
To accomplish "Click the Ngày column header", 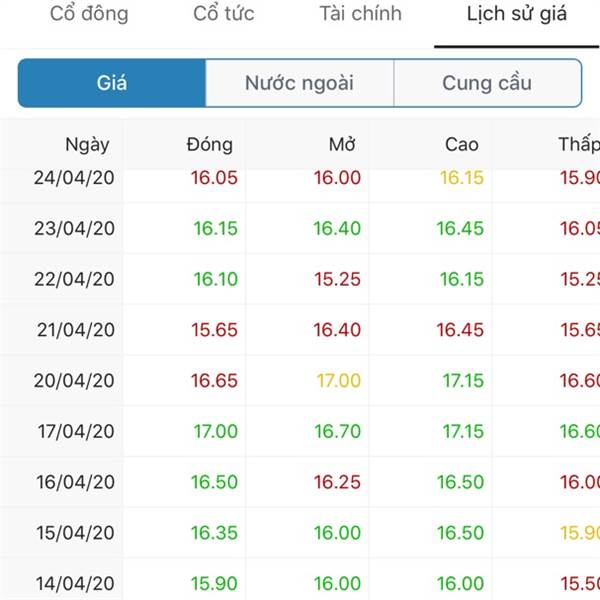I will click(87, 145).
